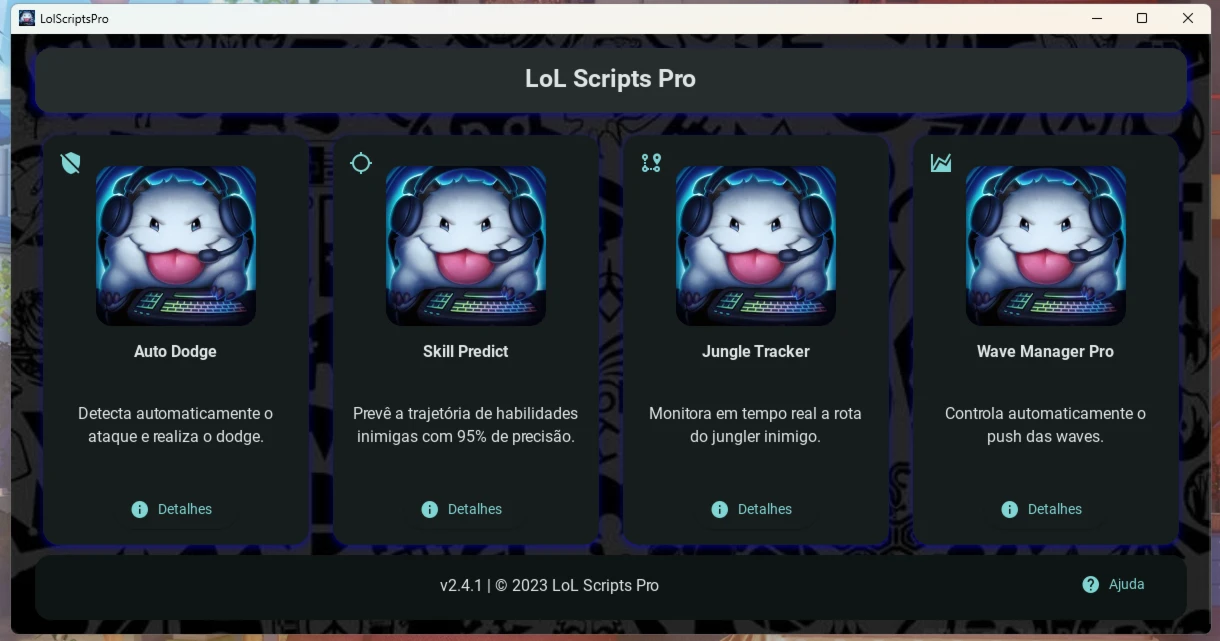Viewport: 1220px width, 641px height.
Task: Click the info icon under Jungle Tracker
Action: click(720, 509)
